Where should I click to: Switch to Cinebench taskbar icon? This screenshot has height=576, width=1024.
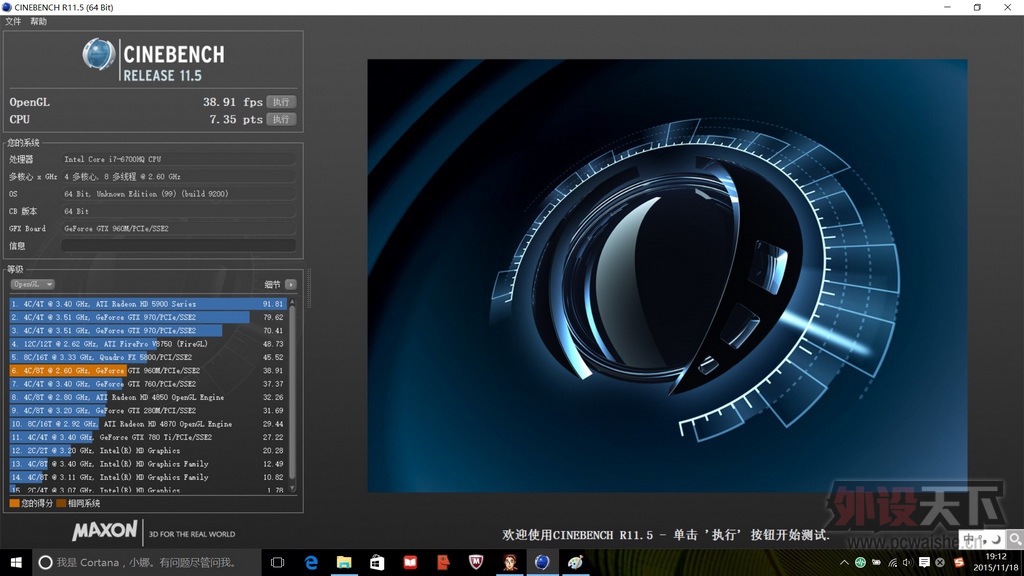[542, 562]
